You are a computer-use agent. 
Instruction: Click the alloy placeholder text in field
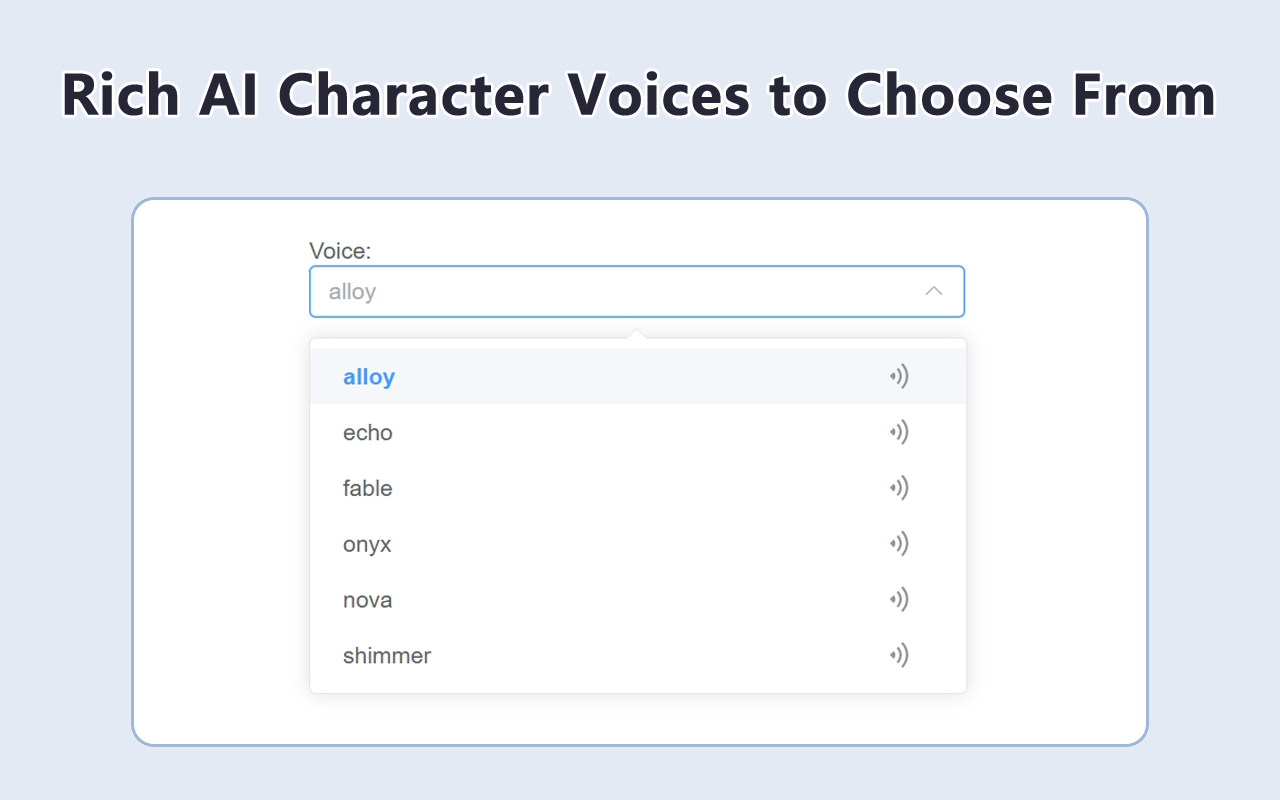click(352, 292)
